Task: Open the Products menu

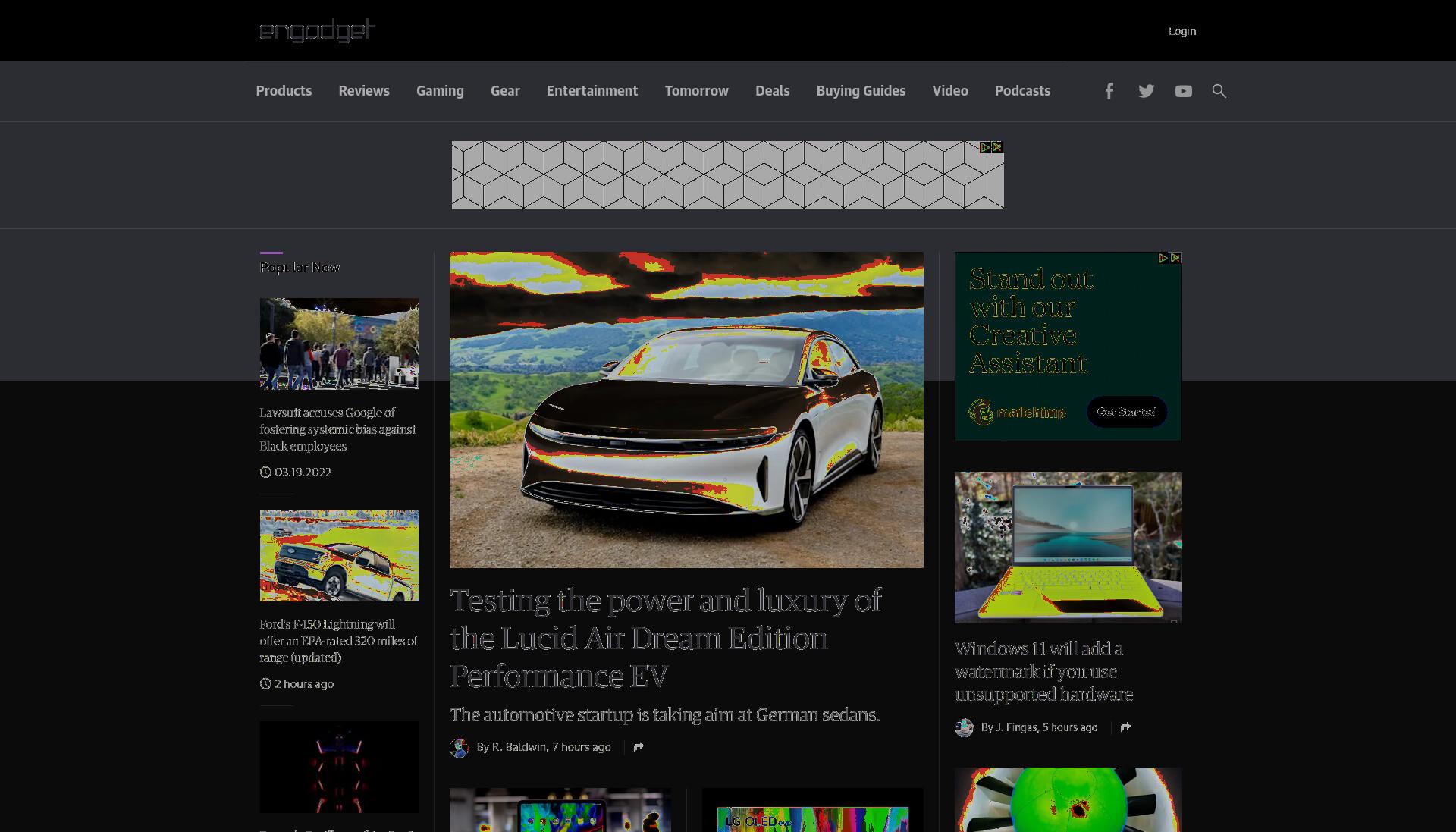Action: (284, 91)
